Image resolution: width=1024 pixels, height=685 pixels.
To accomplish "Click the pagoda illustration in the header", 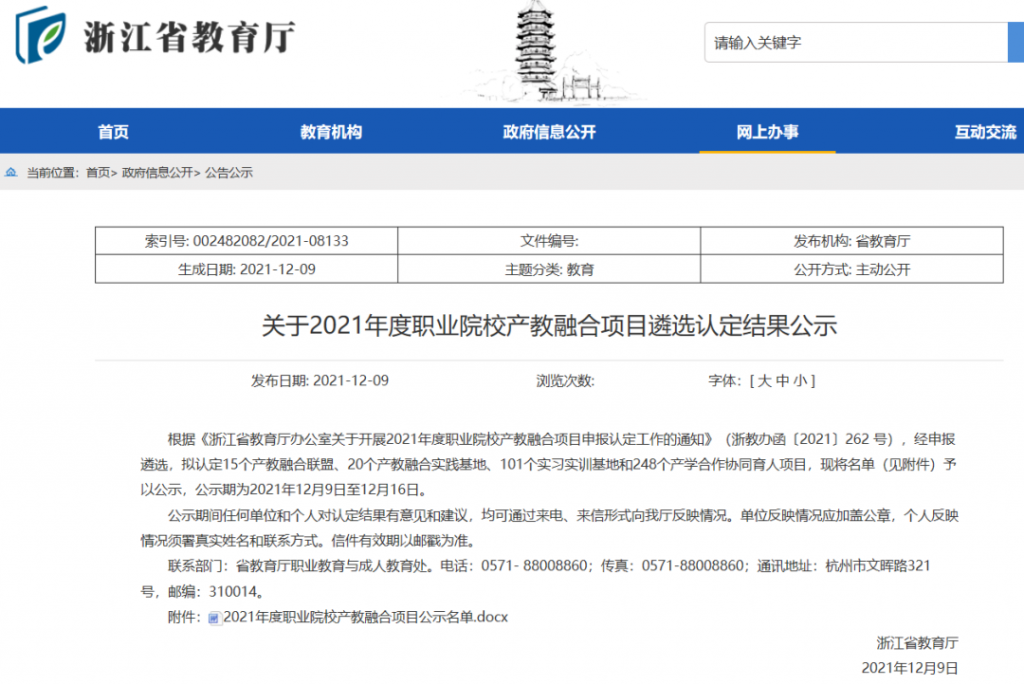I will click(535, 50).
